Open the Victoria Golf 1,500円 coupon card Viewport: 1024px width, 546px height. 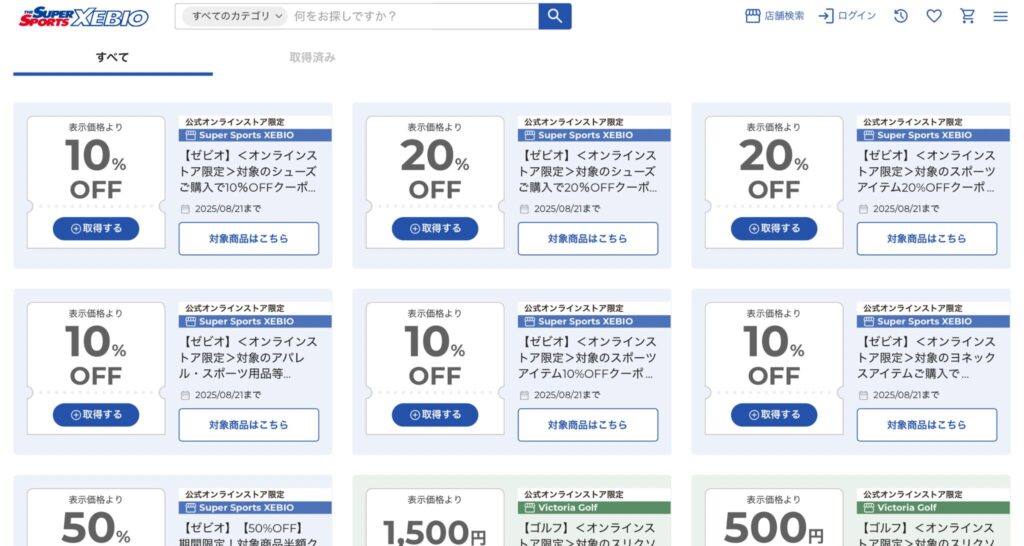click(512, 511)
